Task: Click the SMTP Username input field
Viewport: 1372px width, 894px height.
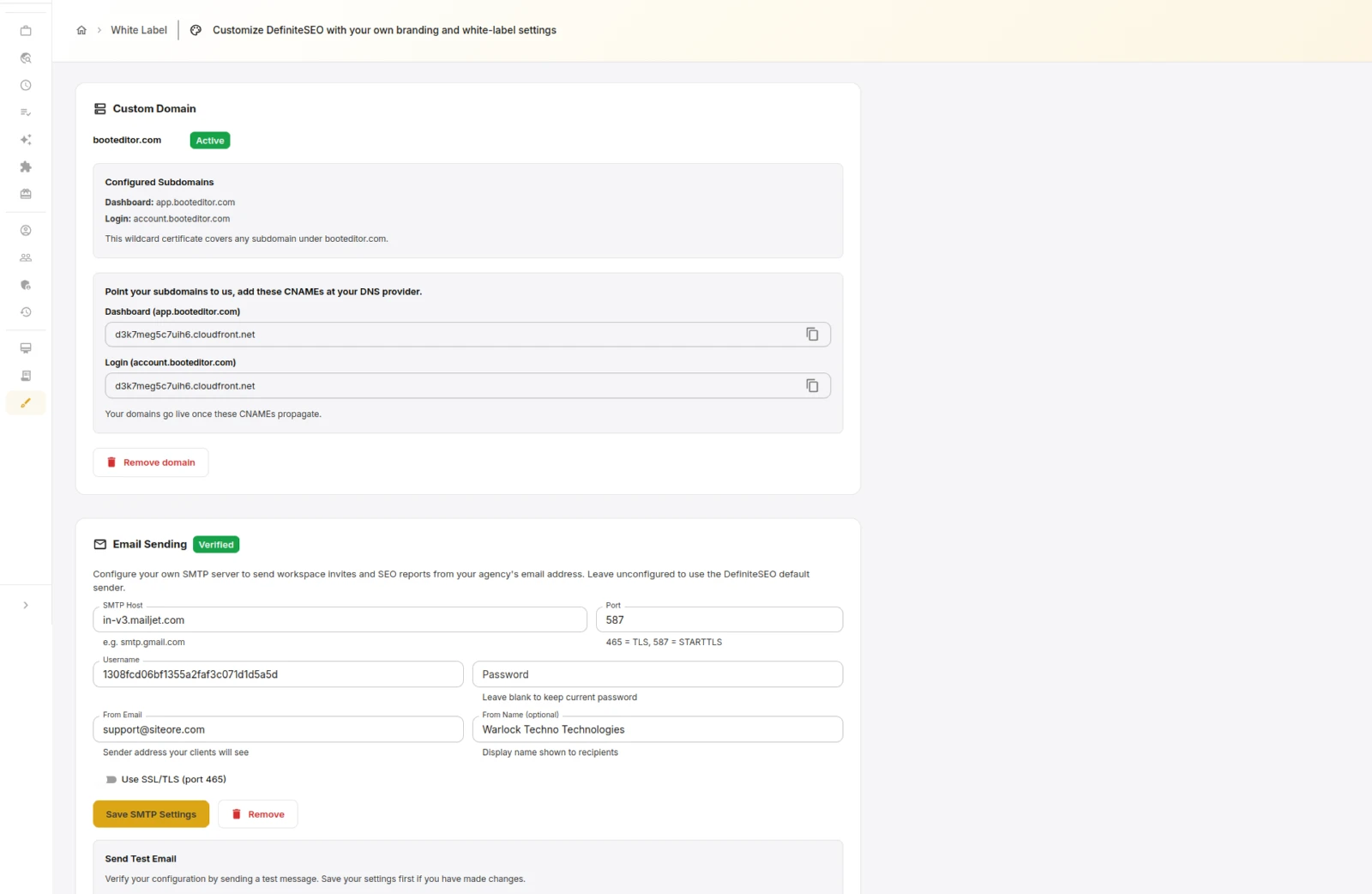Action: [x=278, y=674]
